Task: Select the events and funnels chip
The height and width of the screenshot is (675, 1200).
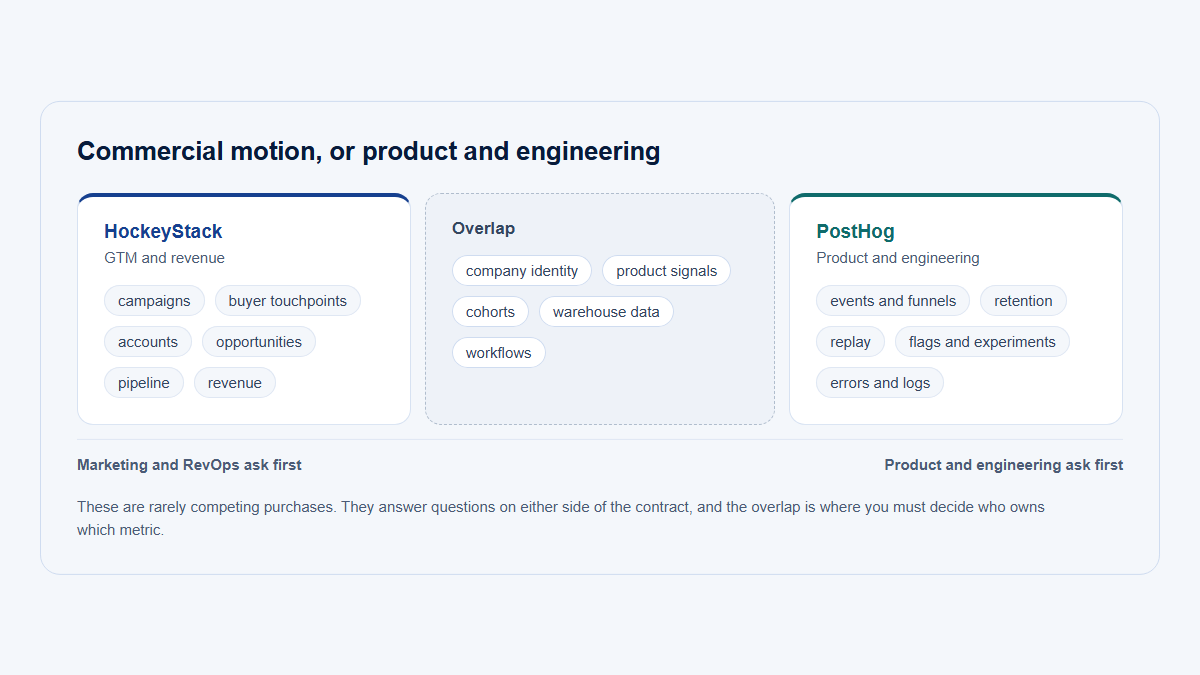Action: [893, 301]
